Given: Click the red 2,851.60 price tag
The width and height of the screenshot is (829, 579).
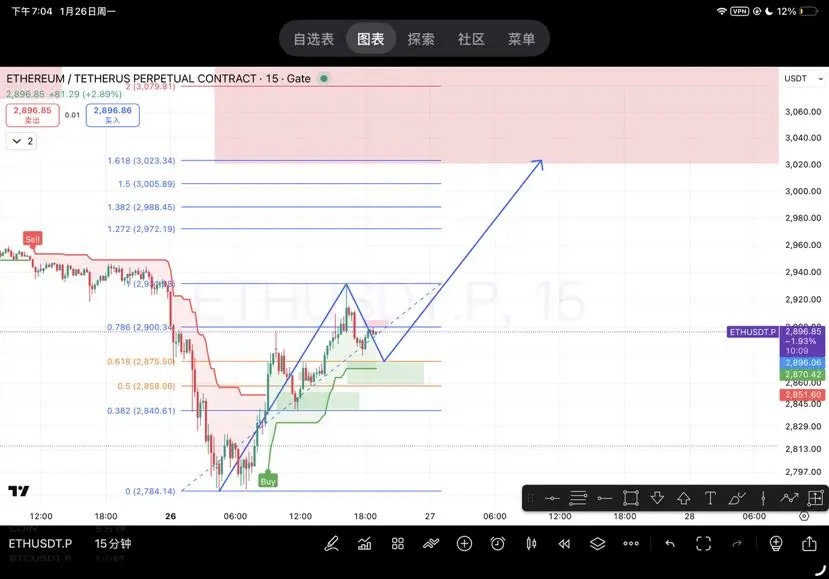Looking at the screenshot, I should tap(803, 395).
